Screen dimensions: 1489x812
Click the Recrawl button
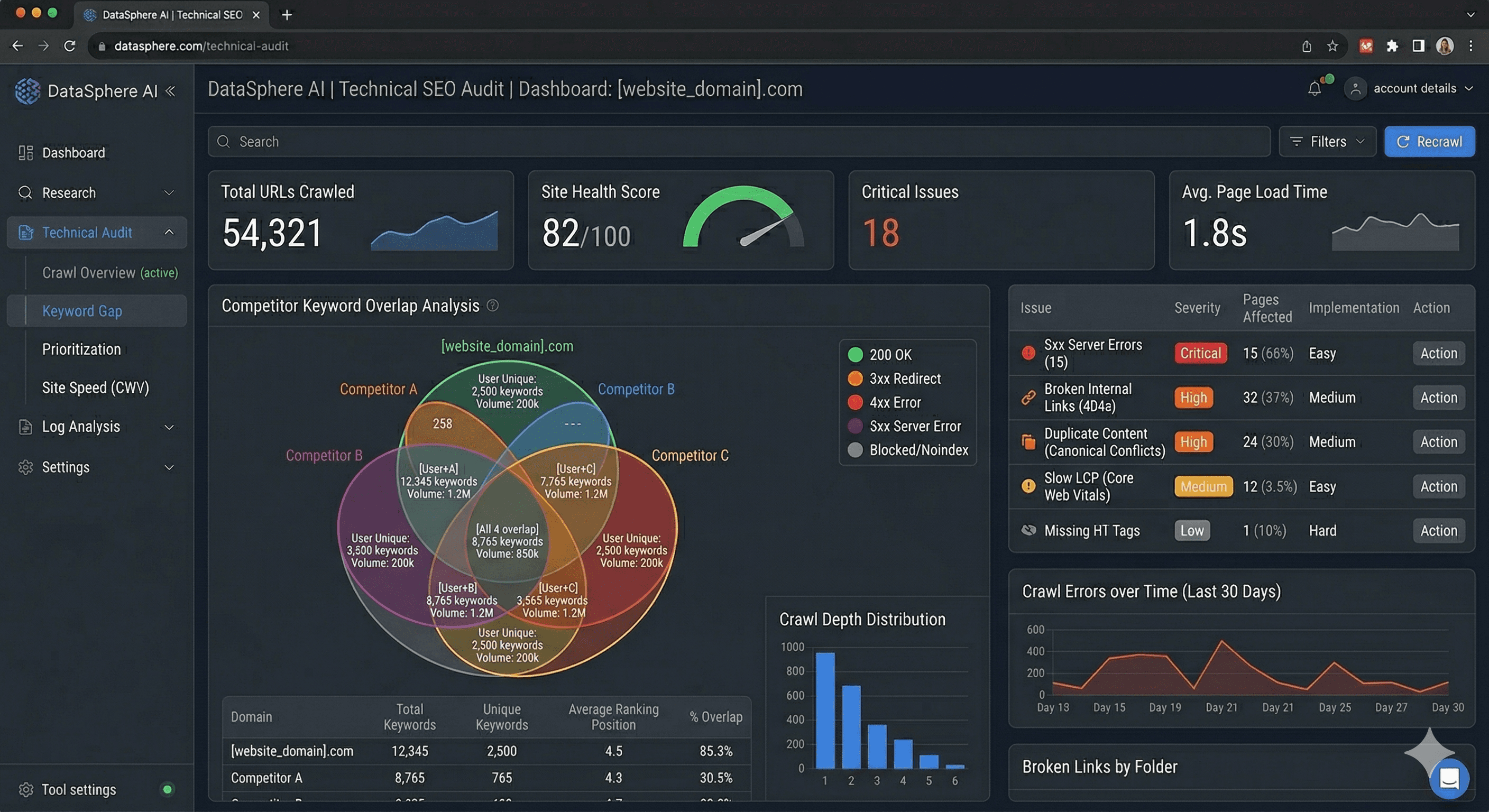(x=1429, y=142)
